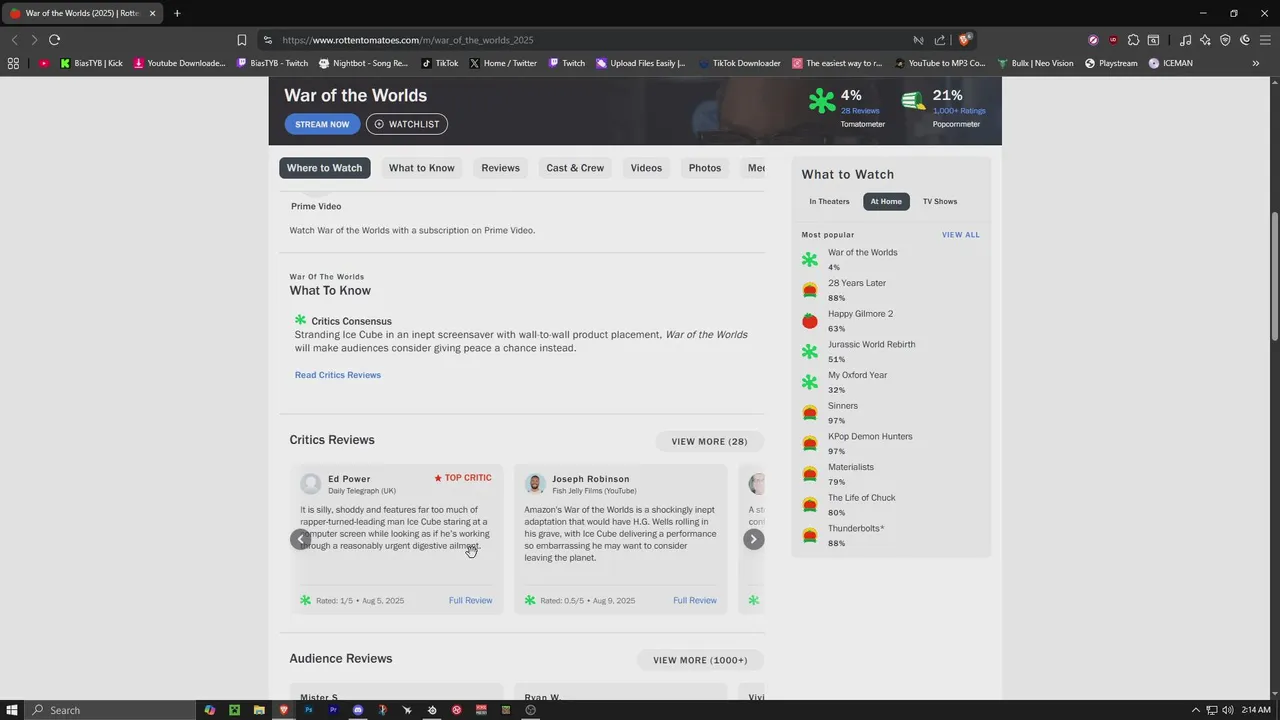Bookmark this page with the bookmark icon
1280x720 pixels.
pyautogui.click(x=241, y=40)
